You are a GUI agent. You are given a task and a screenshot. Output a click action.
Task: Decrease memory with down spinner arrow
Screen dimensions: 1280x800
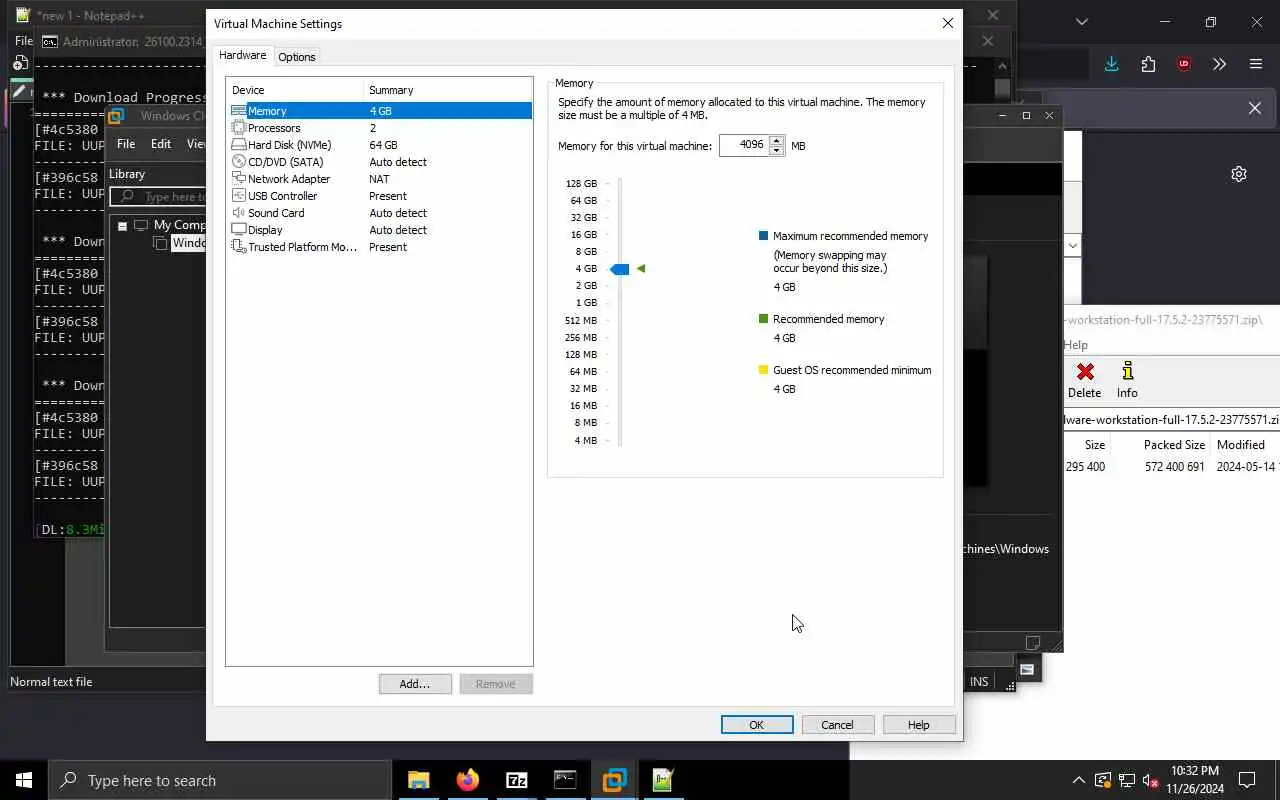pyautogui.click(x=777, y=151)
